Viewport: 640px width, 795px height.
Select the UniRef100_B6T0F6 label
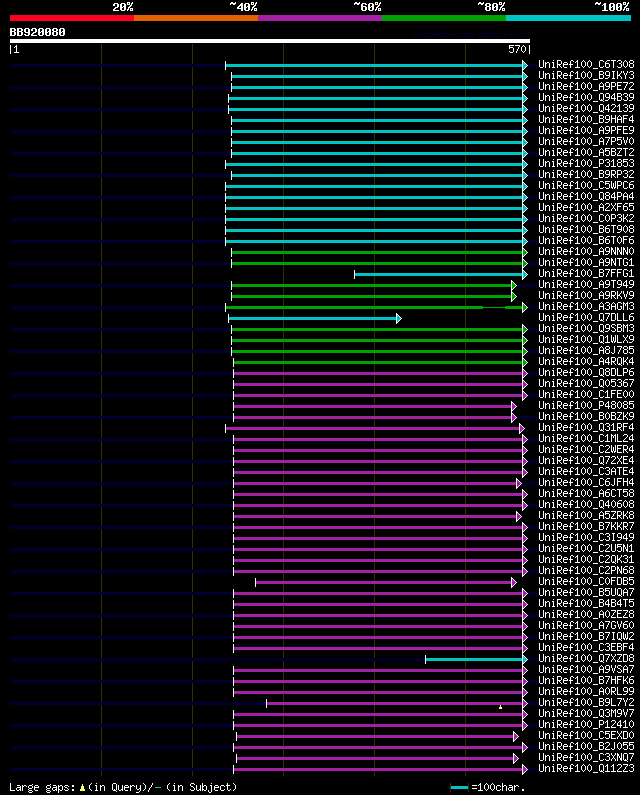586,240
